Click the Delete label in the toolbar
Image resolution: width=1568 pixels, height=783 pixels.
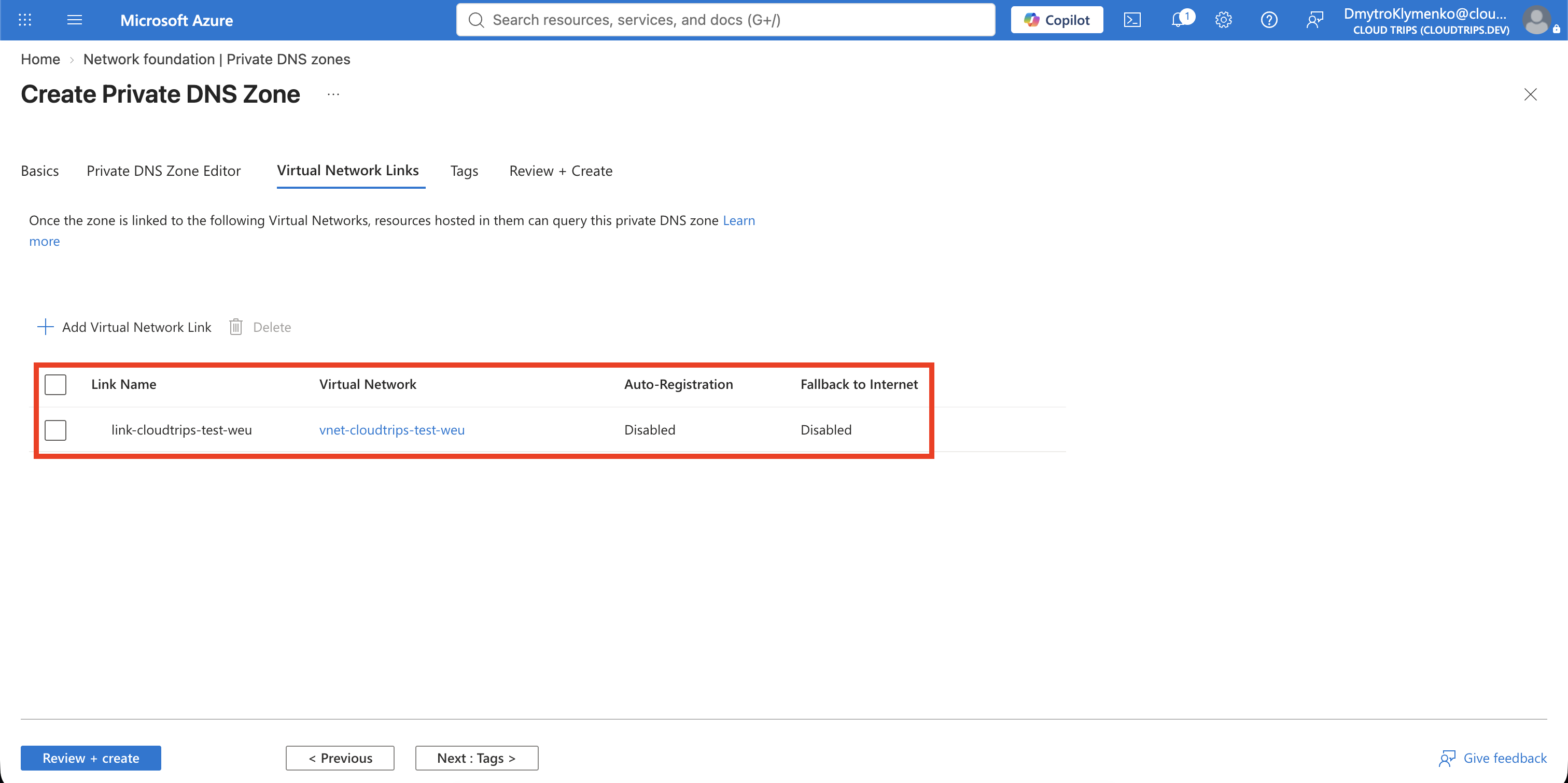coord(272,327)
